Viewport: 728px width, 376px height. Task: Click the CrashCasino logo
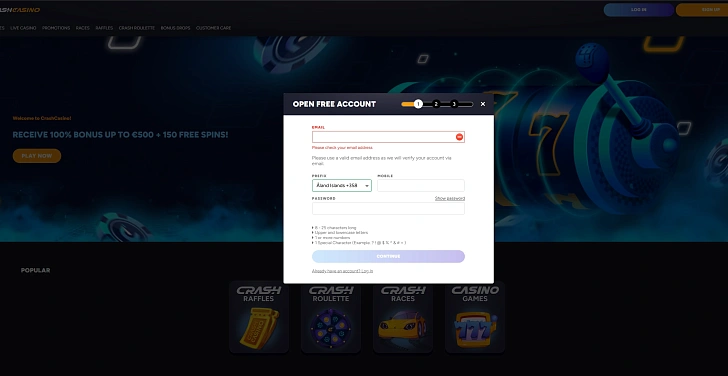(20, 10)
